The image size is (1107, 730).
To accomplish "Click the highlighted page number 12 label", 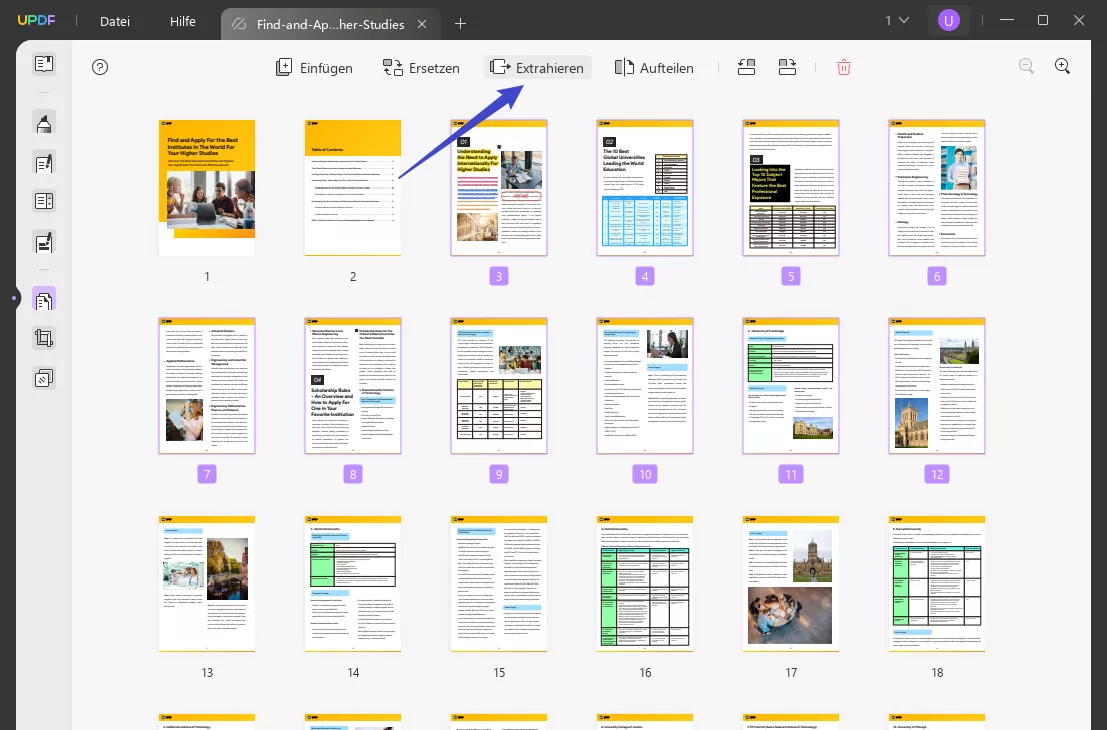I will pyautogui.click(x=937, y=474).
